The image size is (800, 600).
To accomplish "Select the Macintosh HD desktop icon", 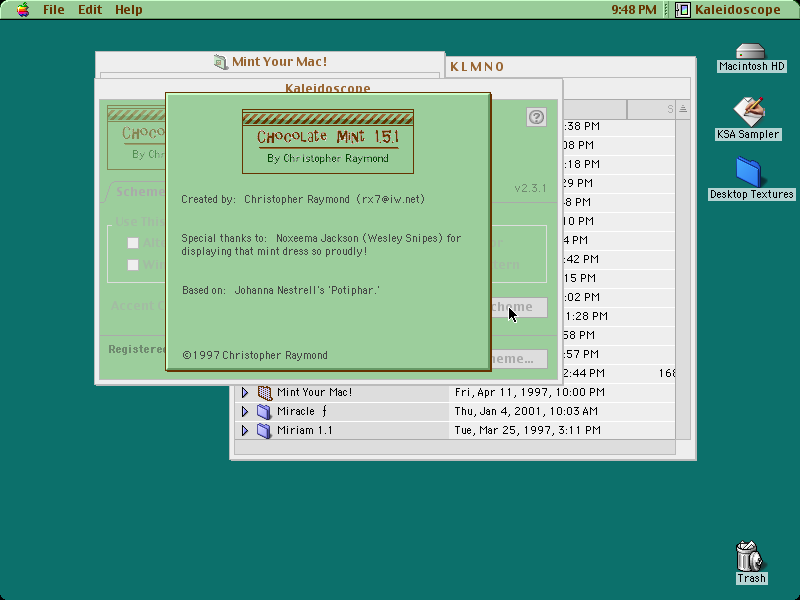I will point(751,52).
